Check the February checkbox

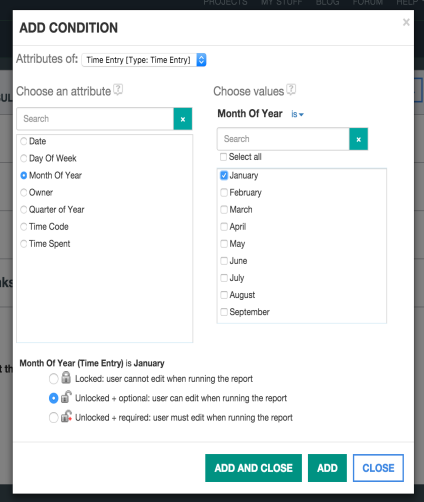pyautogui.click(x=224, y=192)
